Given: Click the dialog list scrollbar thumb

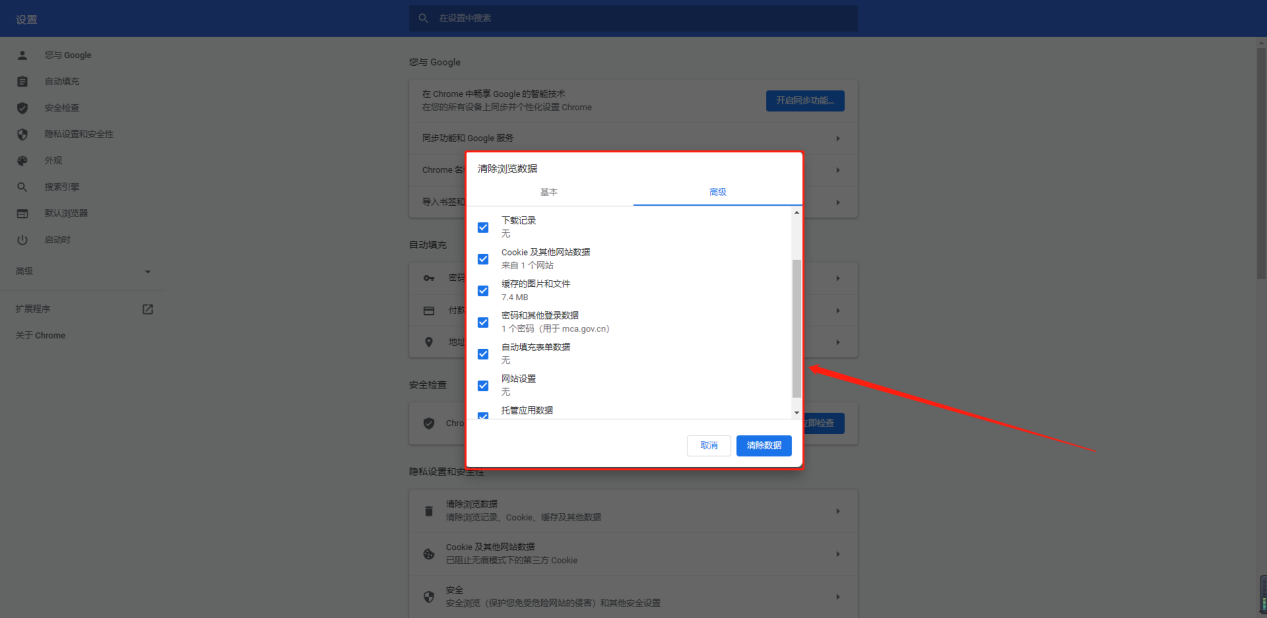Looking at the screenshot, I should [x=796, y=328].
